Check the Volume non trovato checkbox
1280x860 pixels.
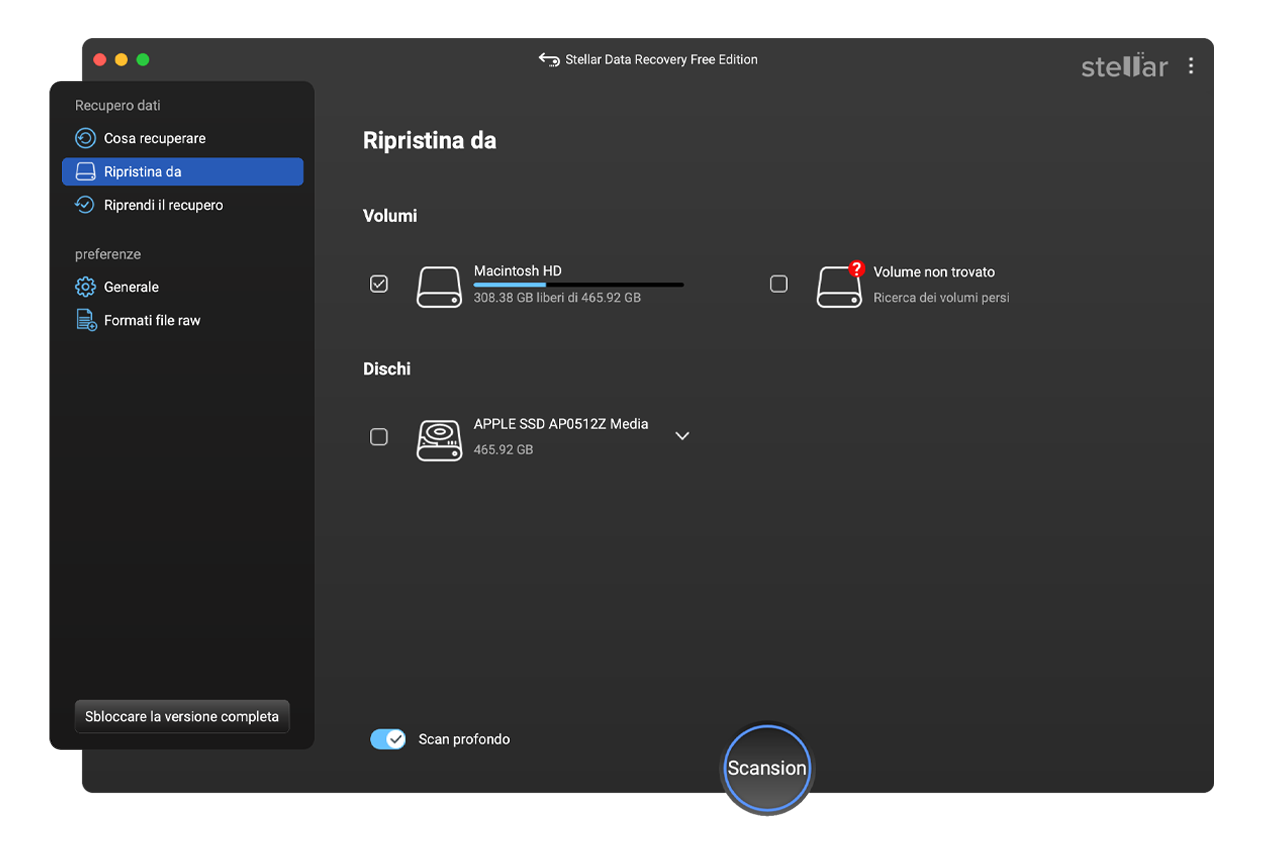[x=779, y=284]
